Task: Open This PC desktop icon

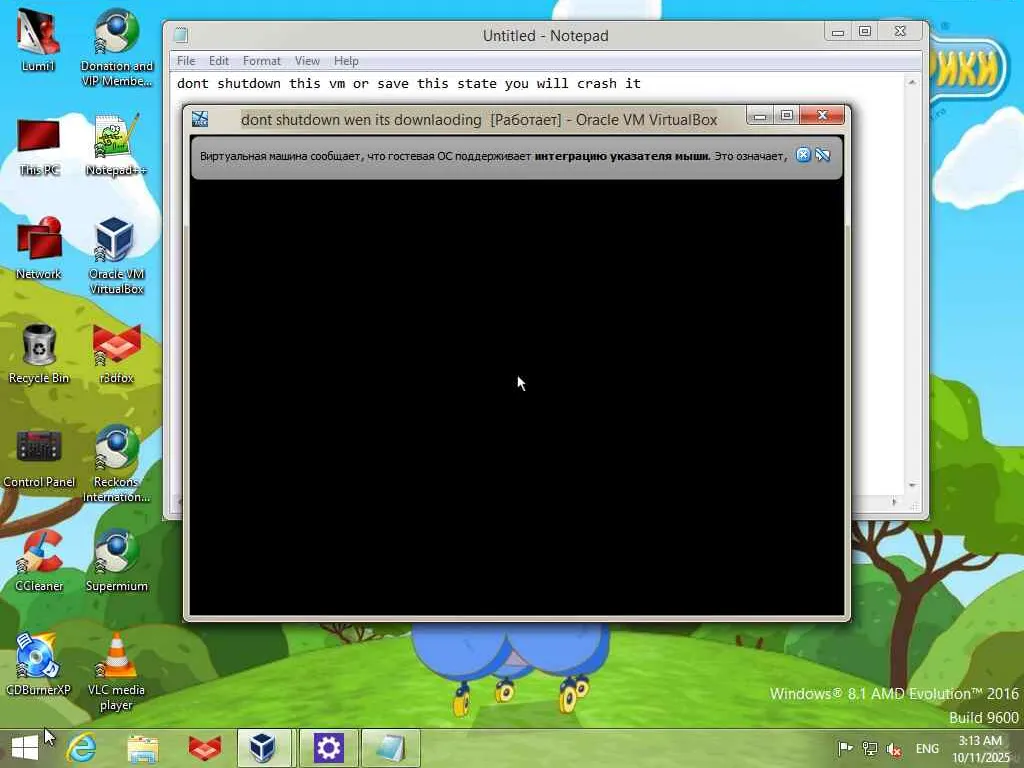Action: coord(39,147)
